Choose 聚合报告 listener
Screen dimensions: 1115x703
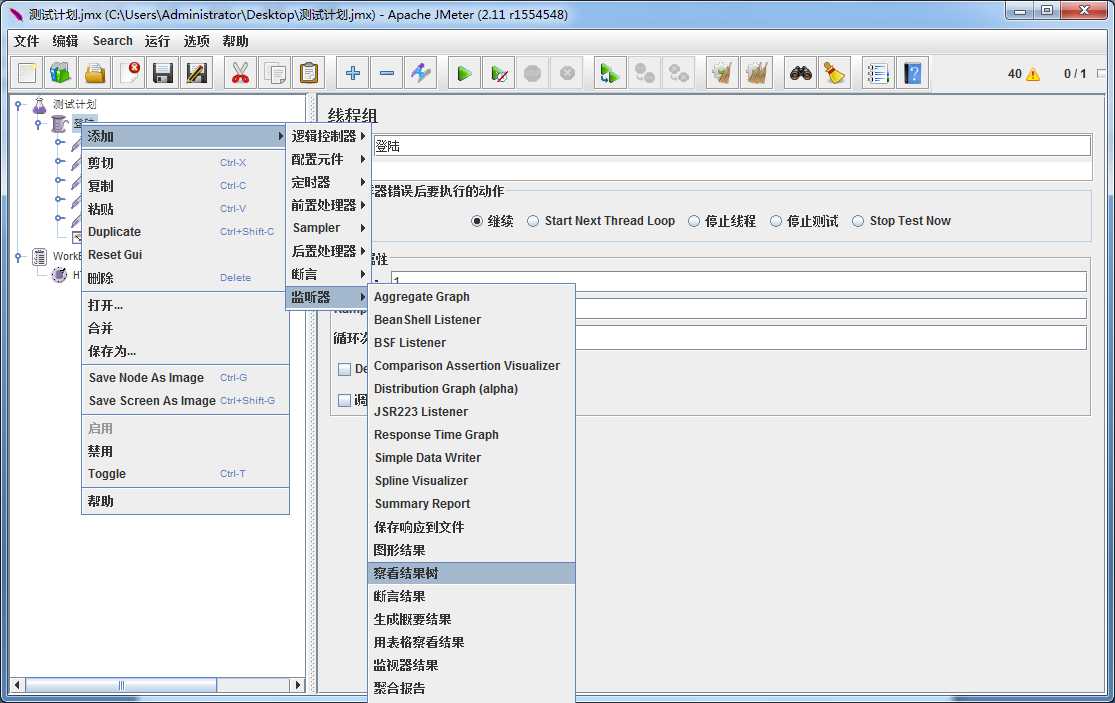coord(471,688)
